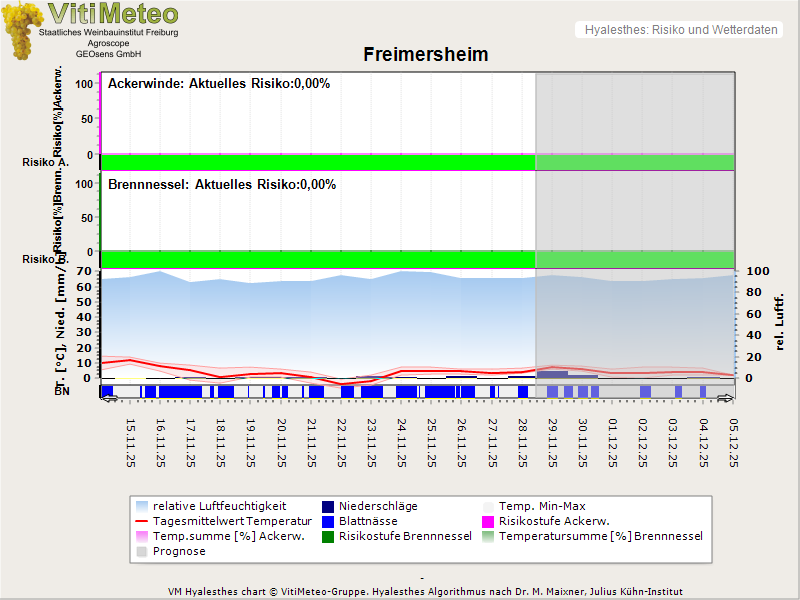The height and width of the screenshot is (600, 800).
Task: Click the Niederschläge legend square
Action: 330,506
